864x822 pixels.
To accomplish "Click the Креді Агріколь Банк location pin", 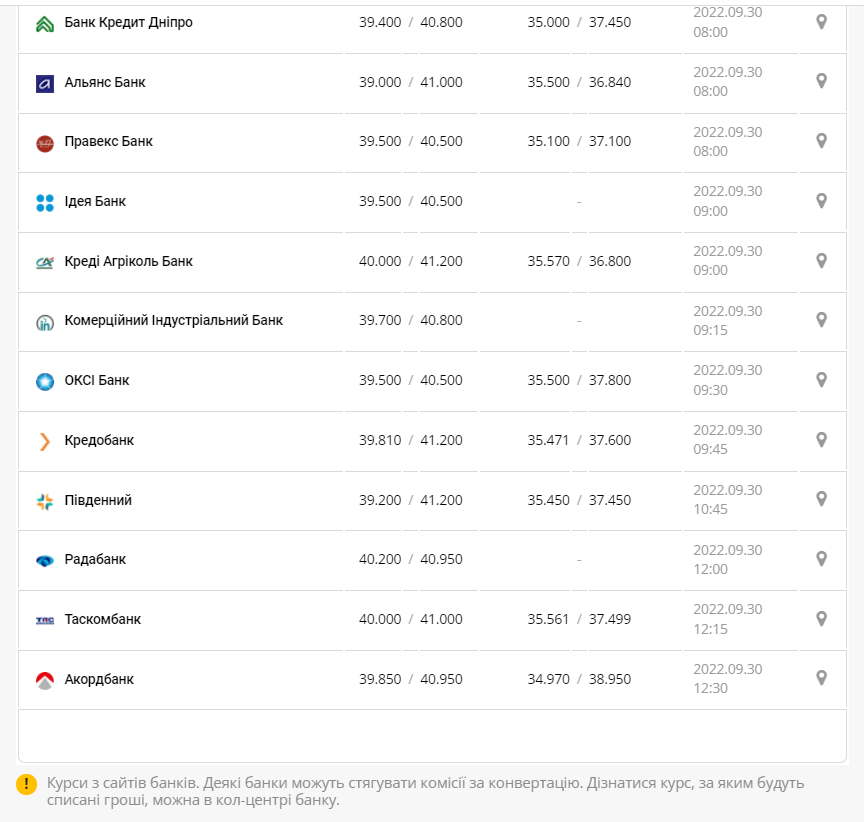I will click(821, 260).
